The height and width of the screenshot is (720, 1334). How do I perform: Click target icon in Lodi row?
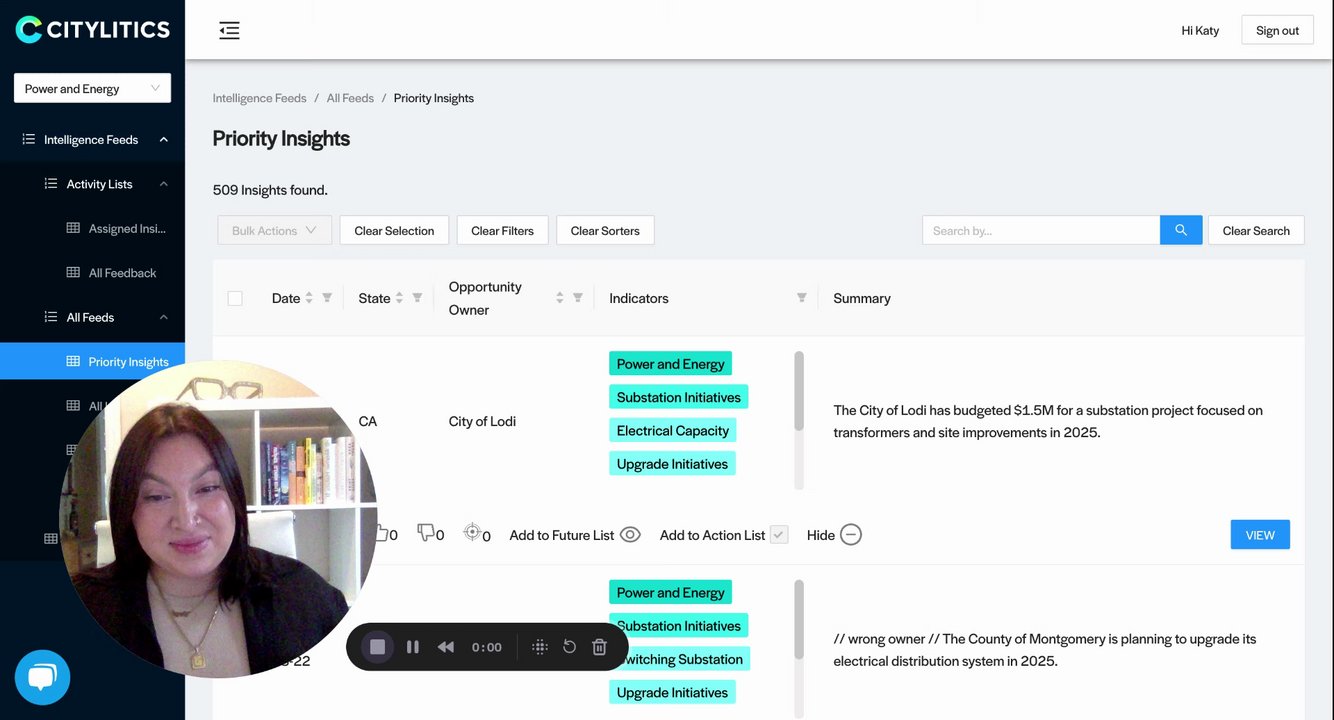[x=472, y=533]
